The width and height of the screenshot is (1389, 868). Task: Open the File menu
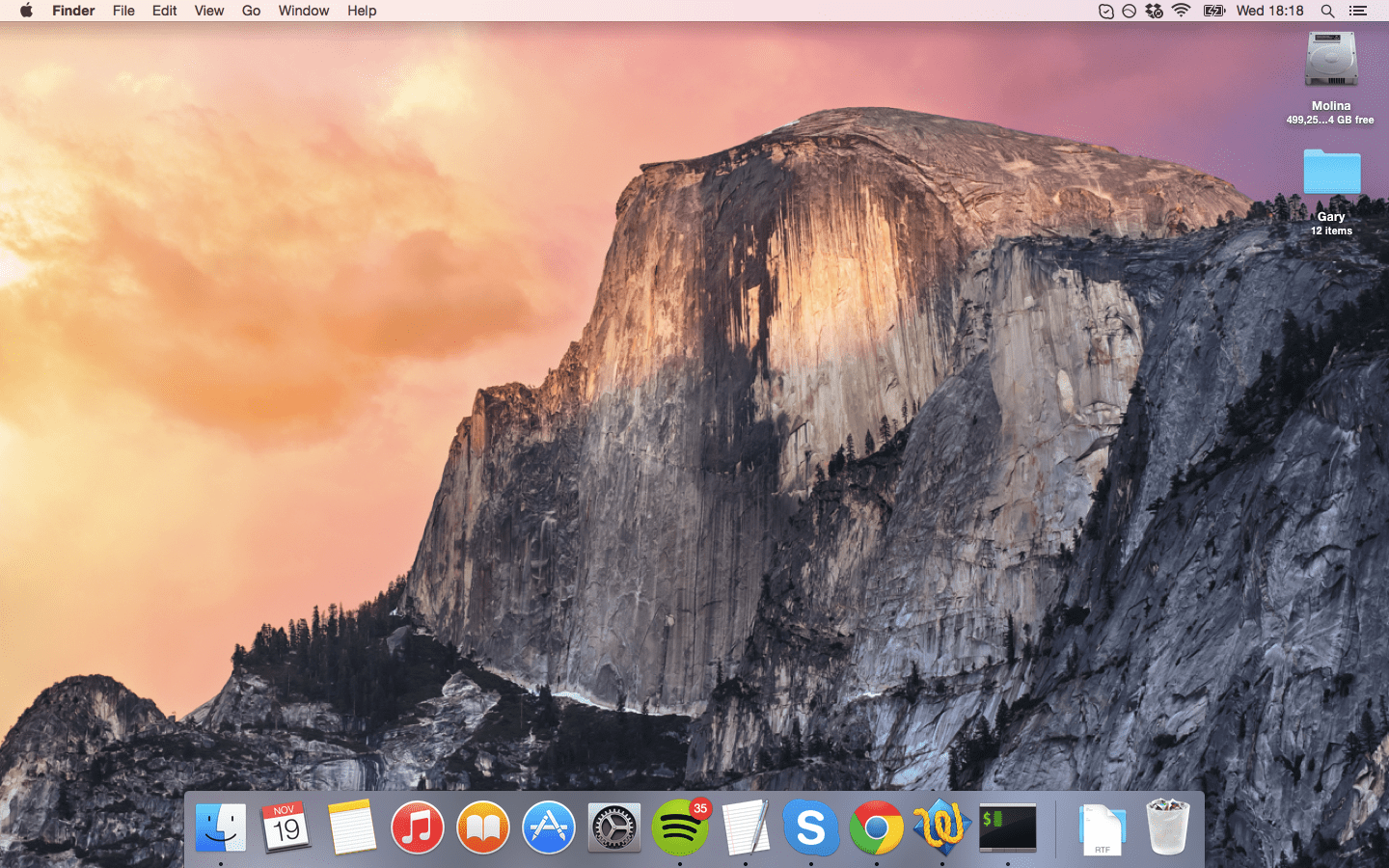(x=123, y=11)
